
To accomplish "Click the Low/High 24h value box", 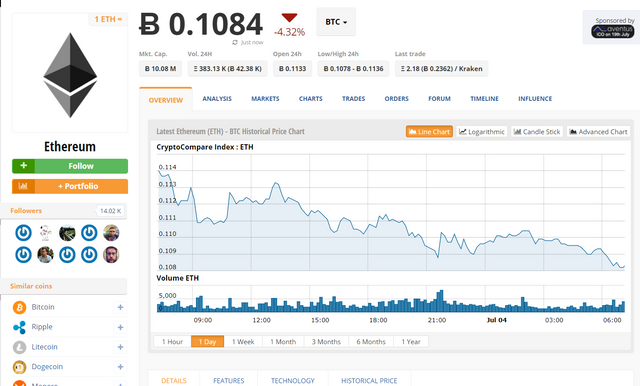I will point(353,69).
